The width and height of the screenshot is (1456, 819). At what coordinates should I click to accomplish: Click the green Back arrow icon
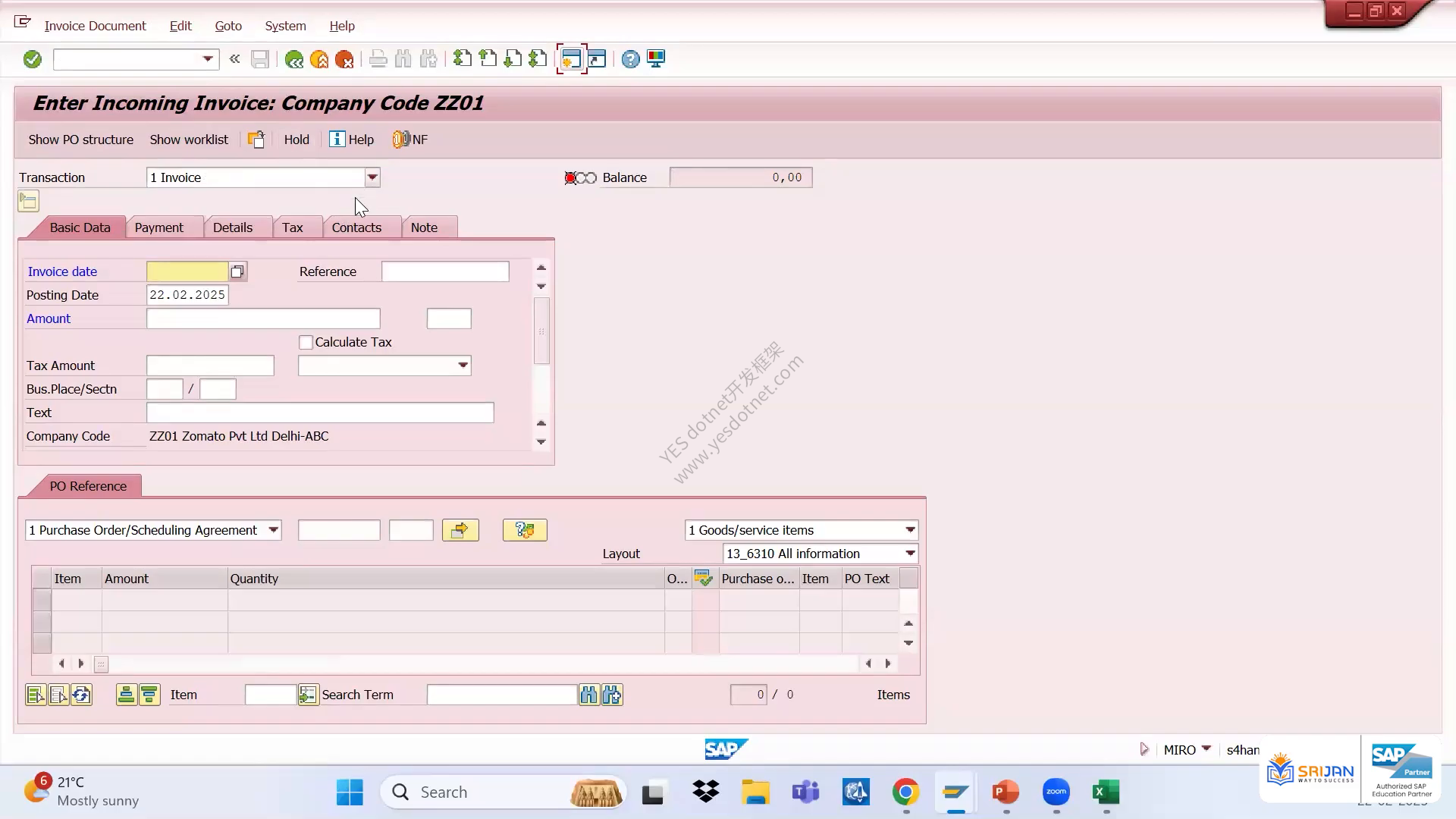[x=294, y=59]
